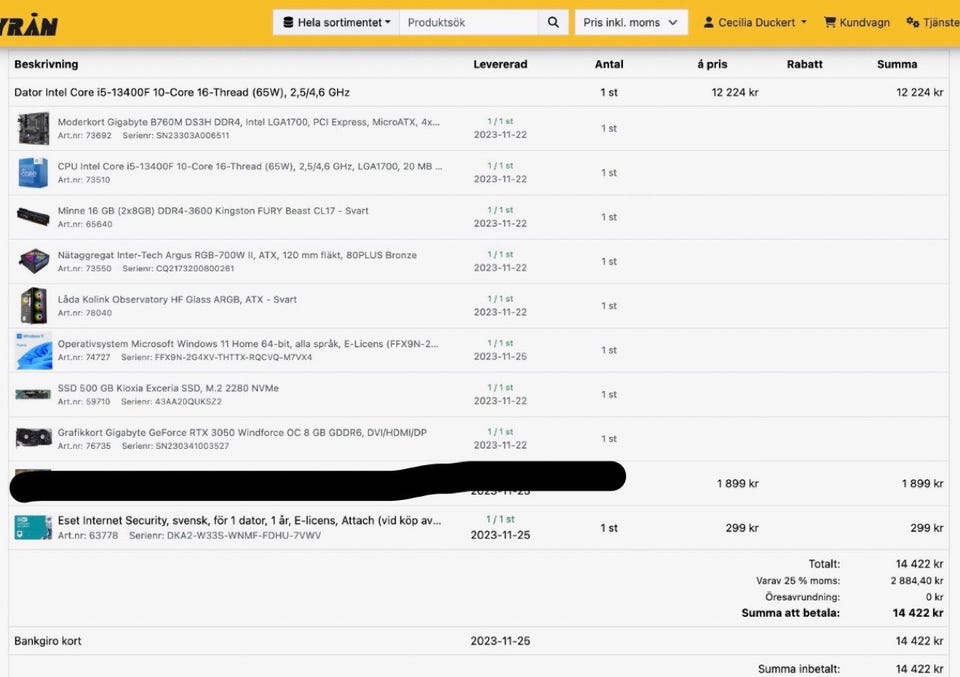Open Låda Kolink Observatory HF link

coord(177,299)
